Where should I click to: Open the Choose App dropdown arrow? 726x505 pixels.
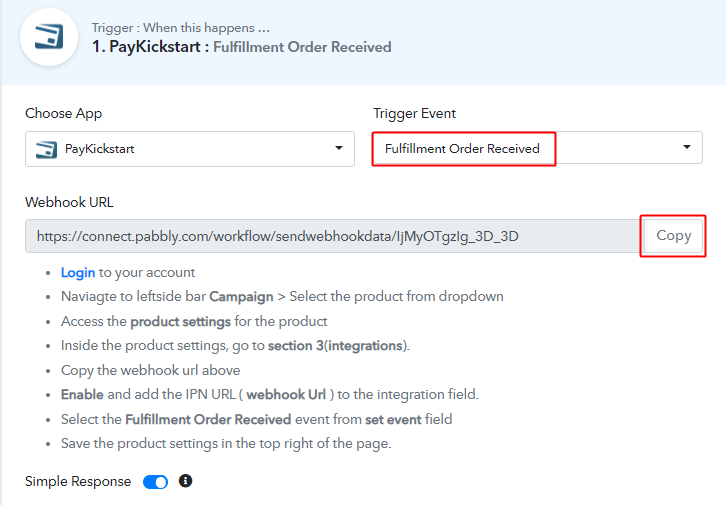coord(339,148)
